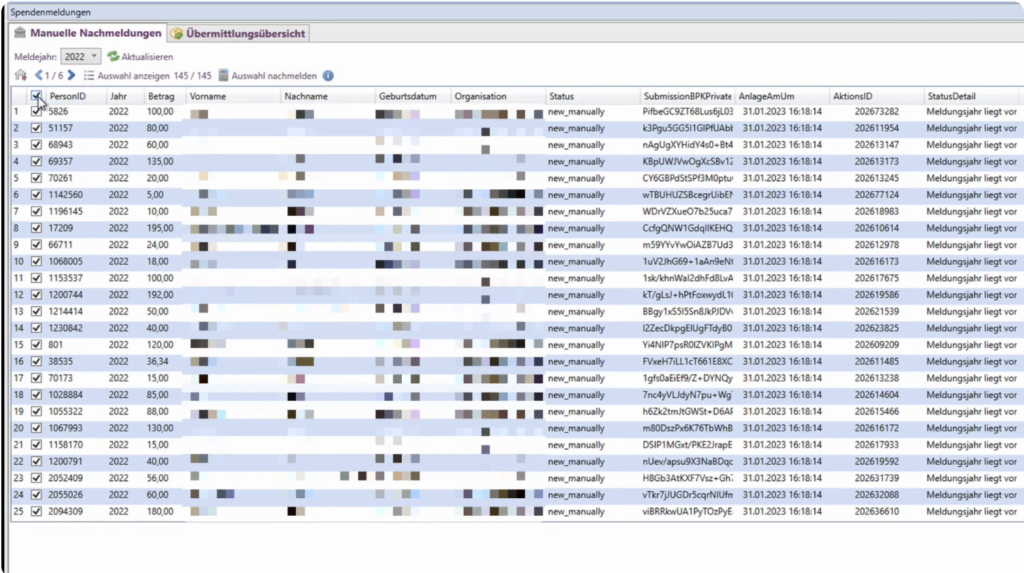Click the Aktualisieren button

pos(140,57)
